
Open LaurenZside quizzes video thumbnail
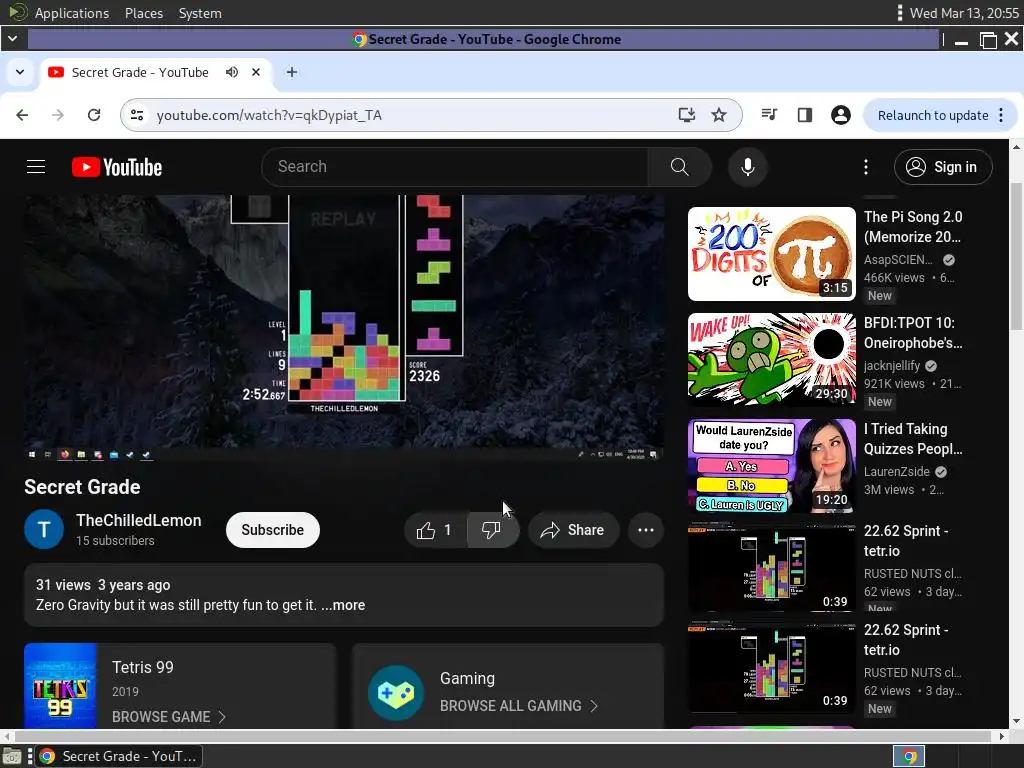click(x=771, y=466)
